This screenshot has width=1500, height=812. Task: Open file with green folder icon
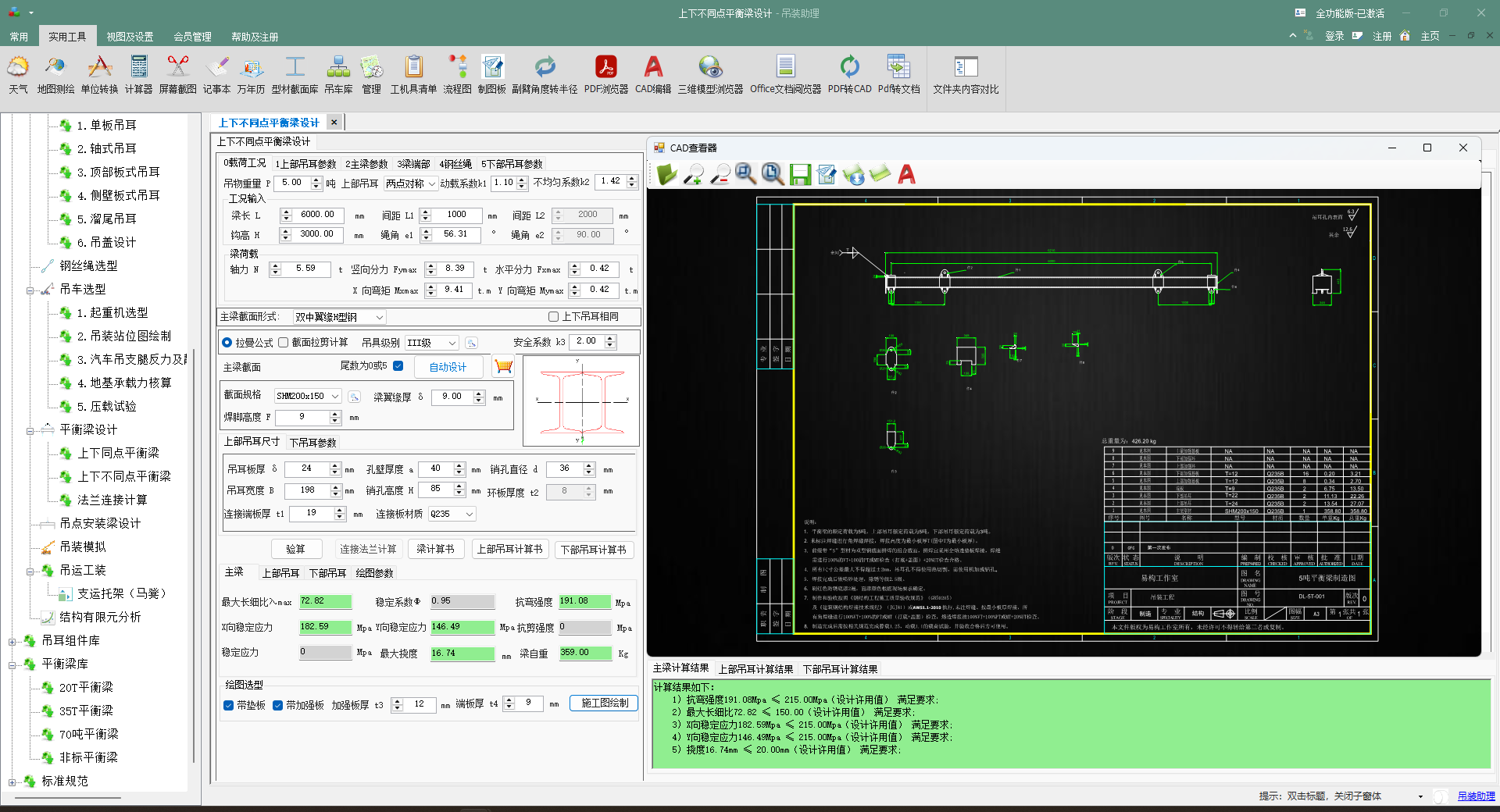tap(666, 175)
